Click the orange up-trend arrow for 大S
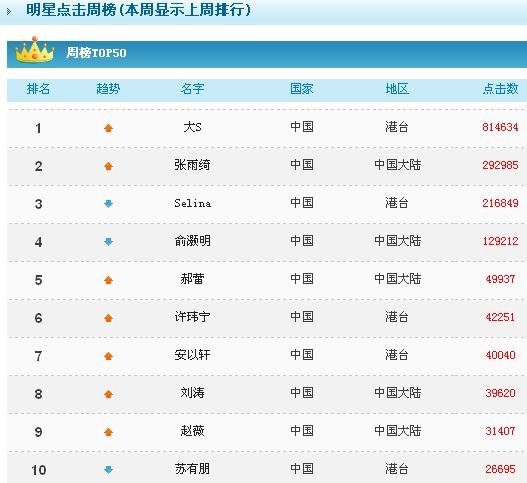 tap(108, 128)
